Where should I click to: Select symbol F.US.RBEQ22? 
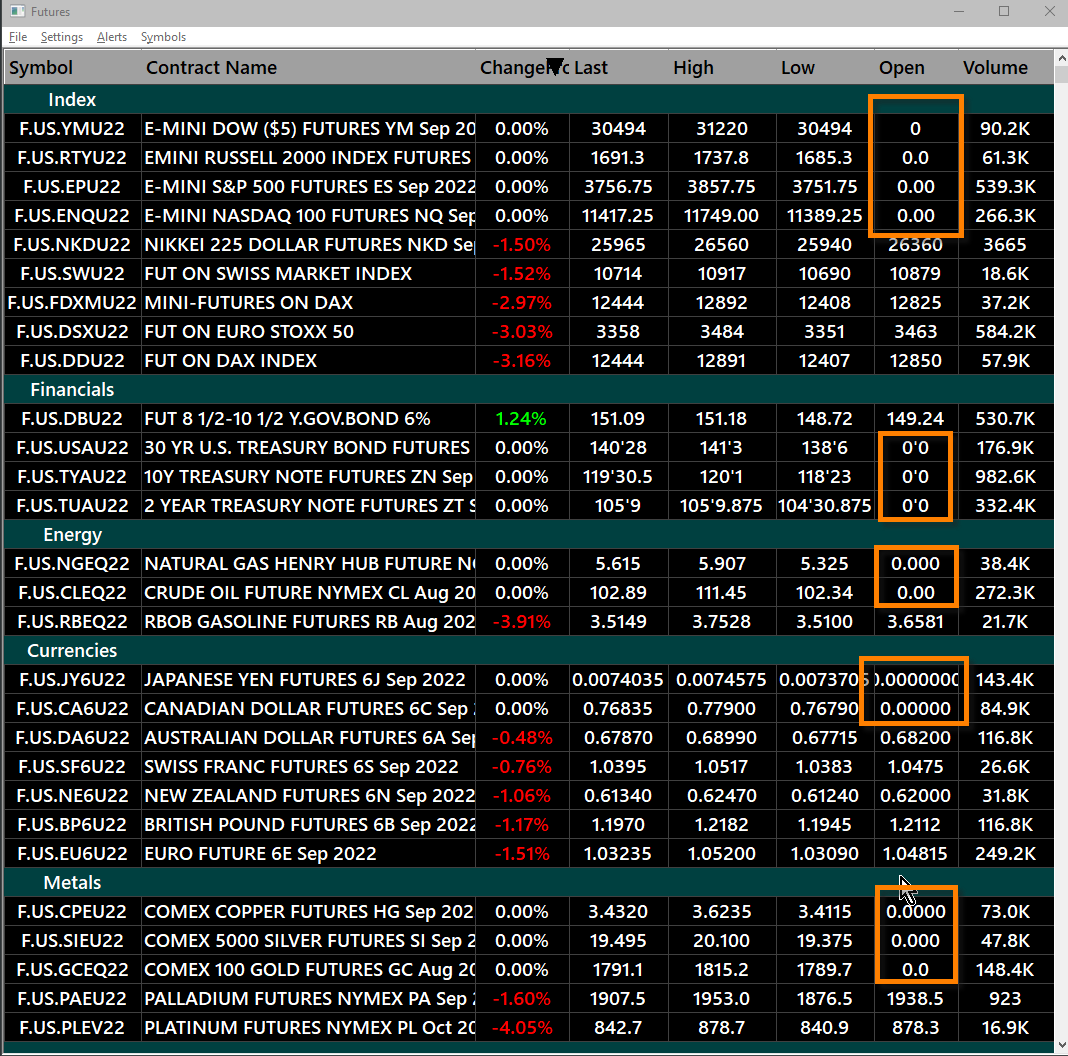[72, 622]
